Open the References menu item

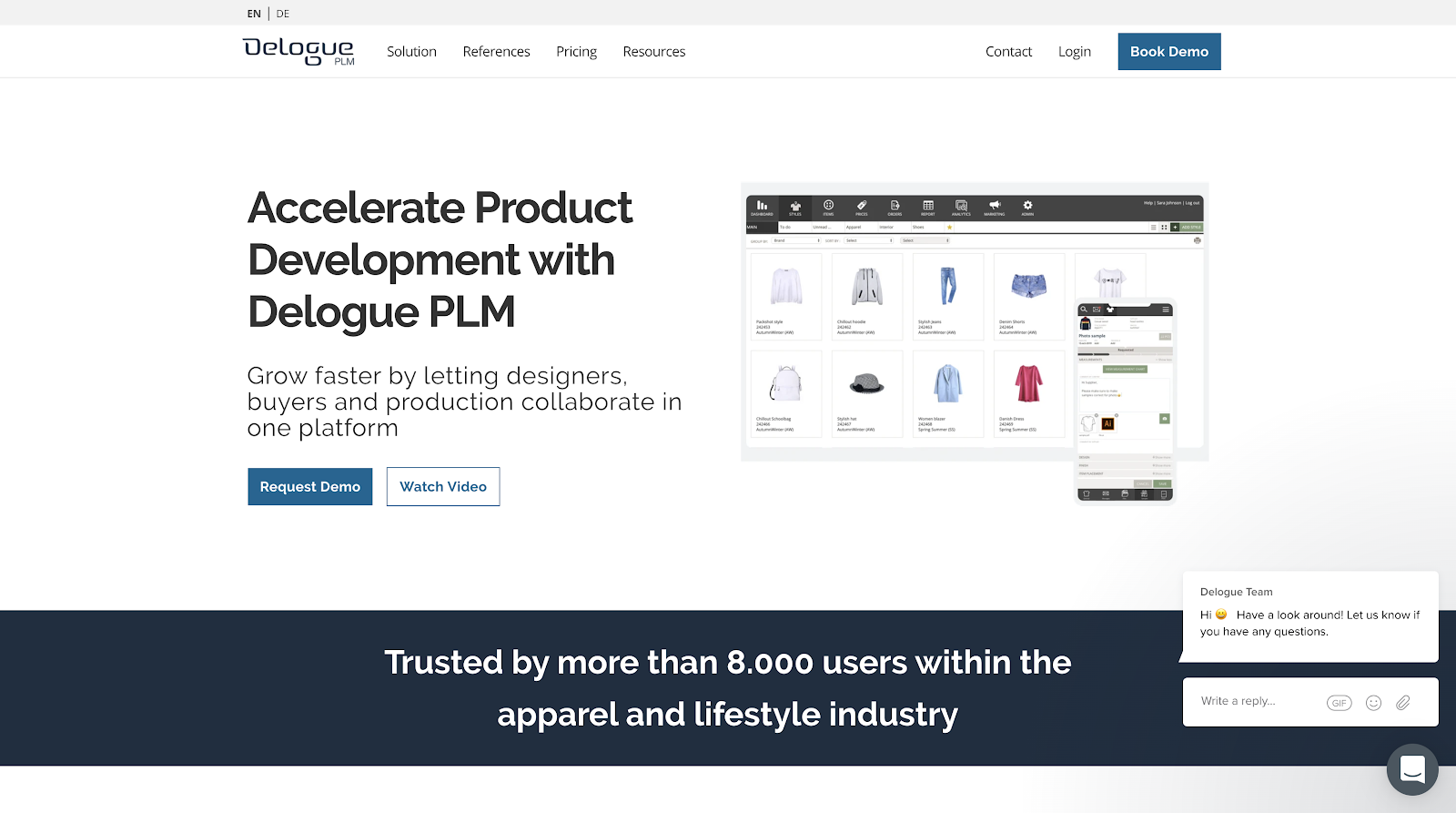[x=496, y=52]
